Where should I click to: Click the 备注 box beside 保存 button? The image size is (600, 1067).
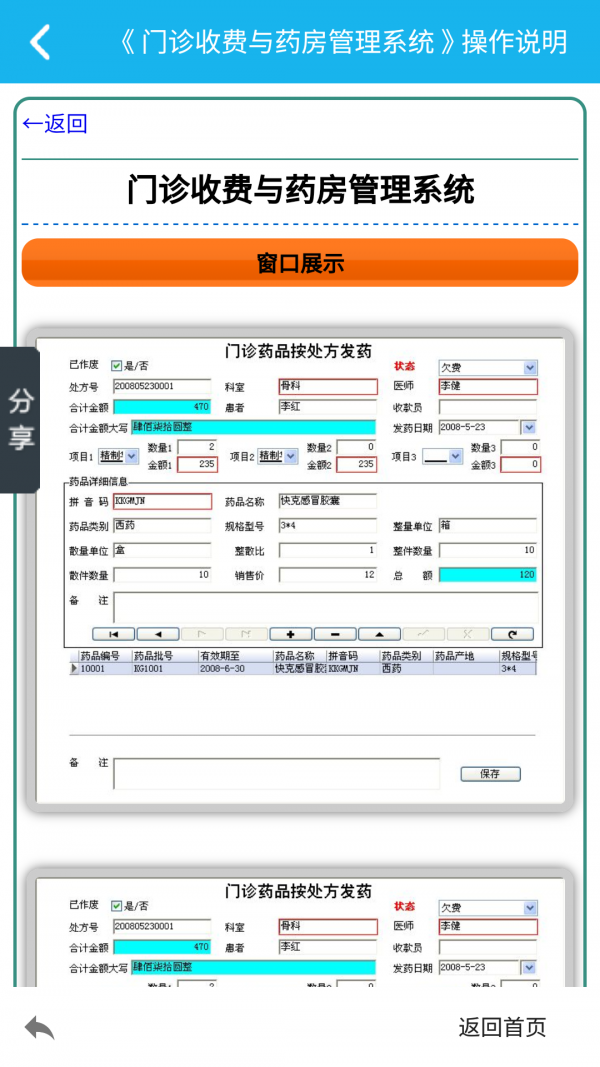(276, 774)
